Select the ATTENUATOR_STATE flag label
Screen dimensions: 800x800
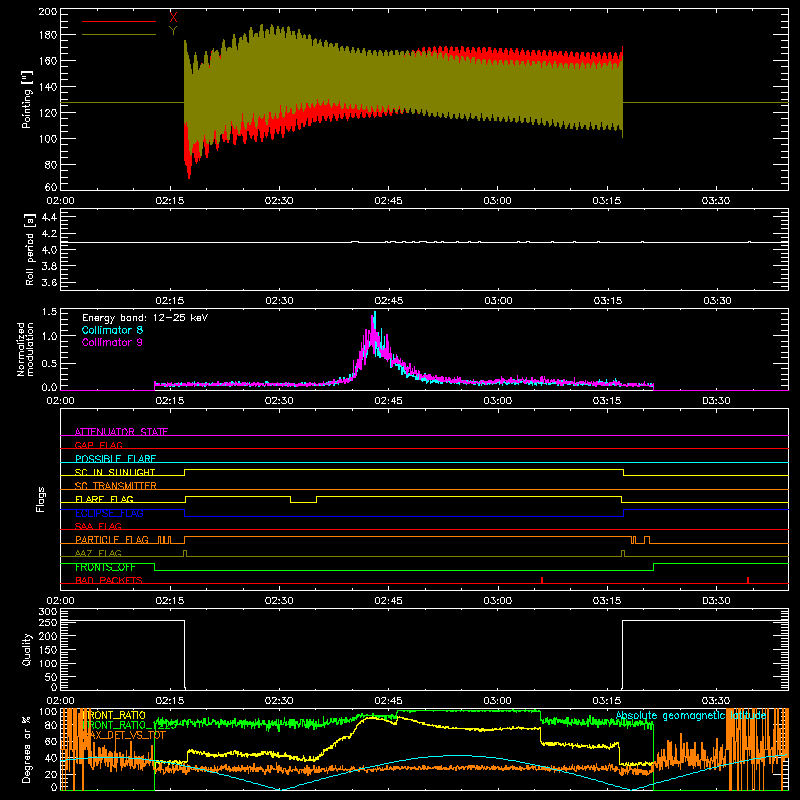point(121,432)
